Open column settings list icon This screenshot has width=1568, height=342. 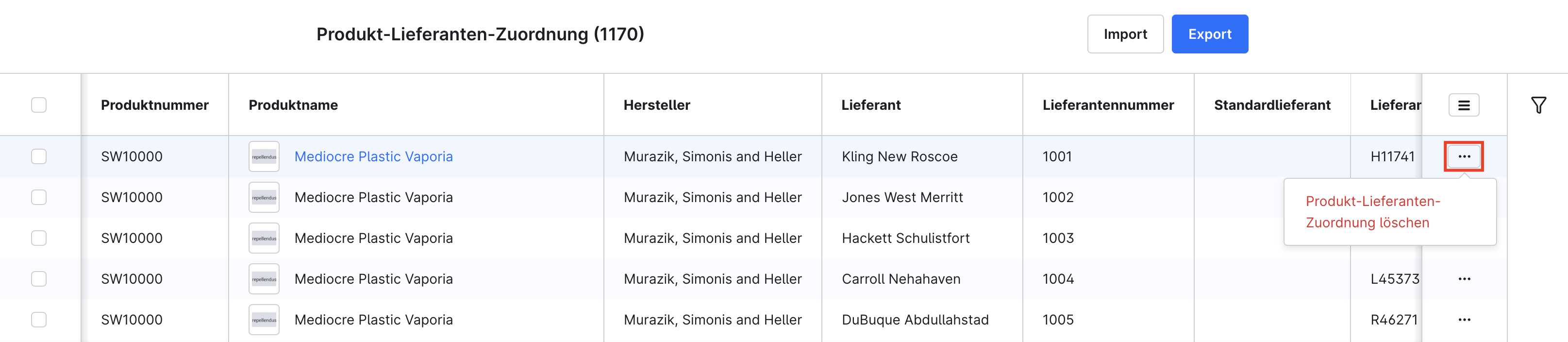click(x=1463, y=105)
